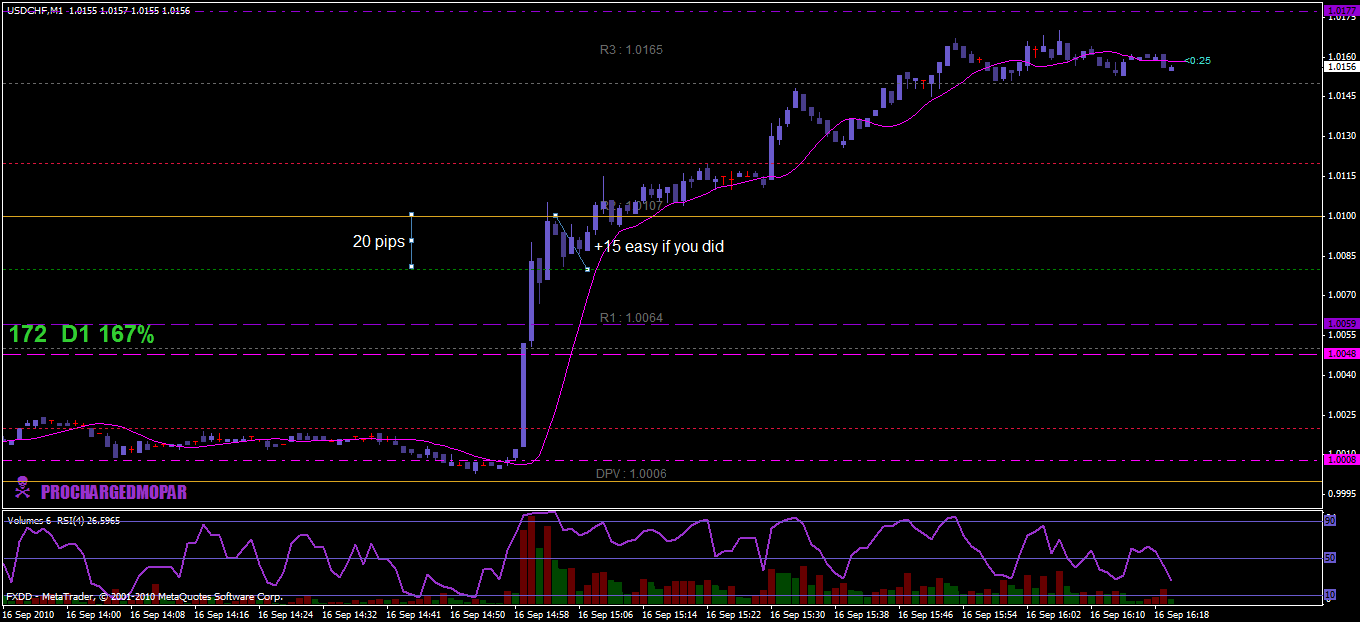Click the '<0:25' candle countdown timer

point(1197,60)
